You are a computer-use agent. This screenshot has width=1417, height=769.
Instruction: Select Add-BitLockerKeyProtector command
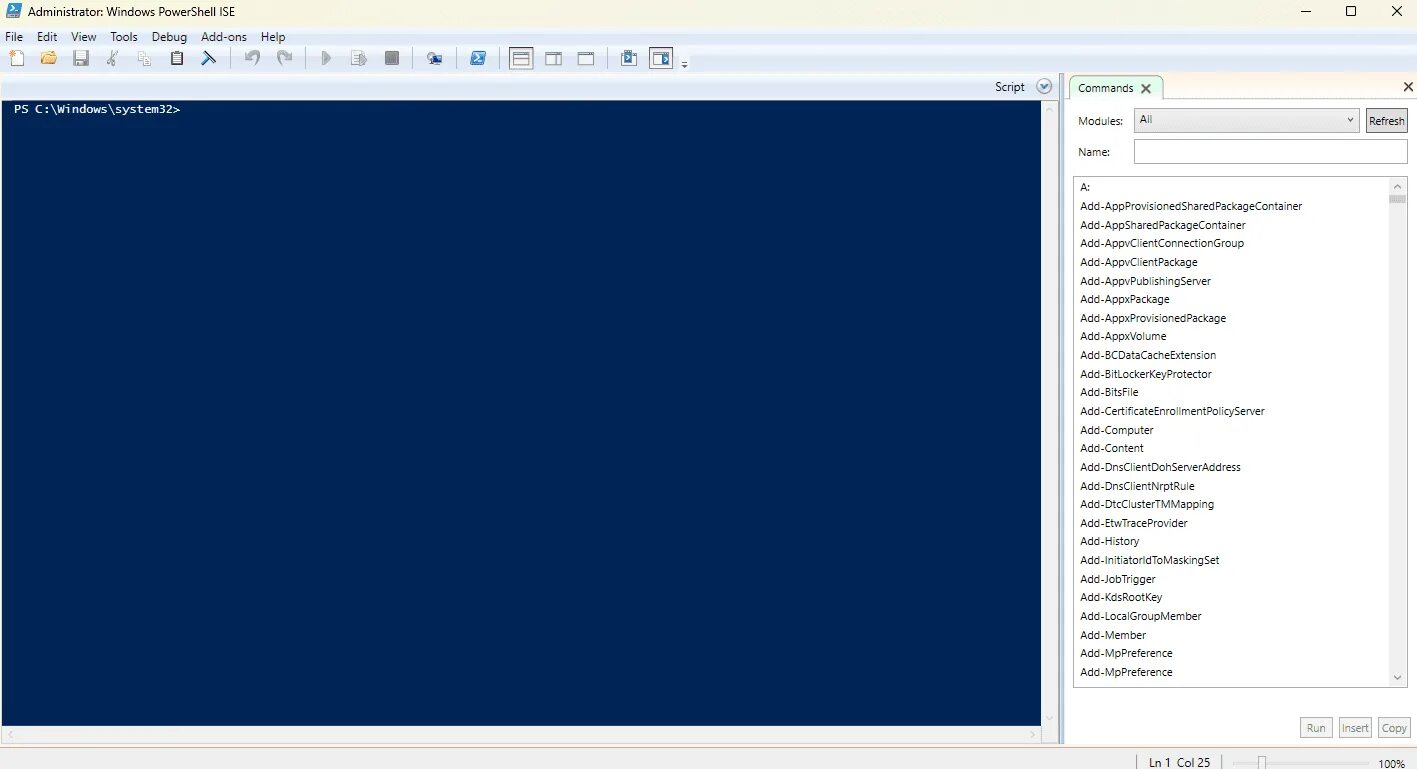click(1145, 374)
